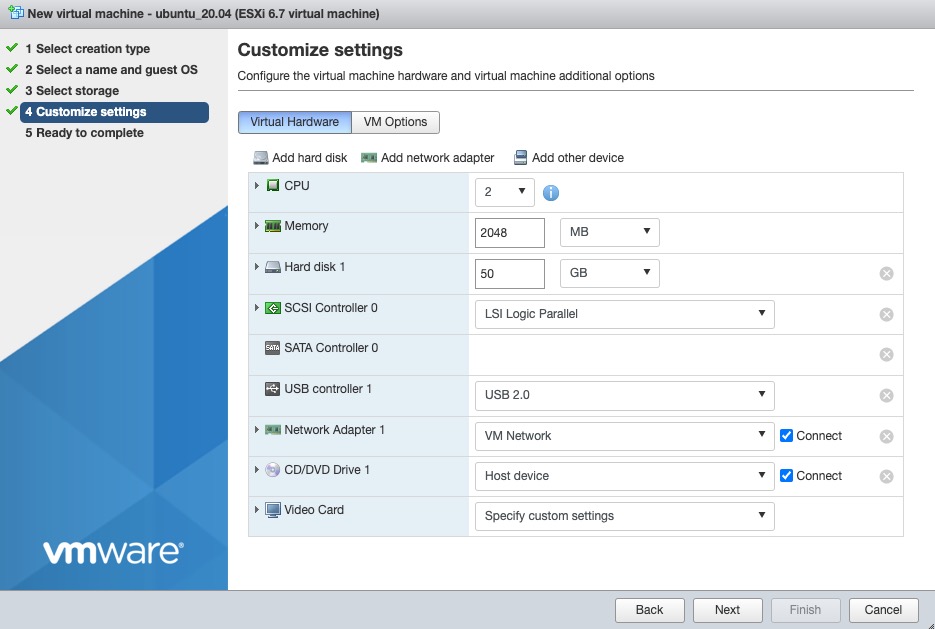935x629 pixels.
Task: Go to step 3 Select storage
Action: pos(72,91)
